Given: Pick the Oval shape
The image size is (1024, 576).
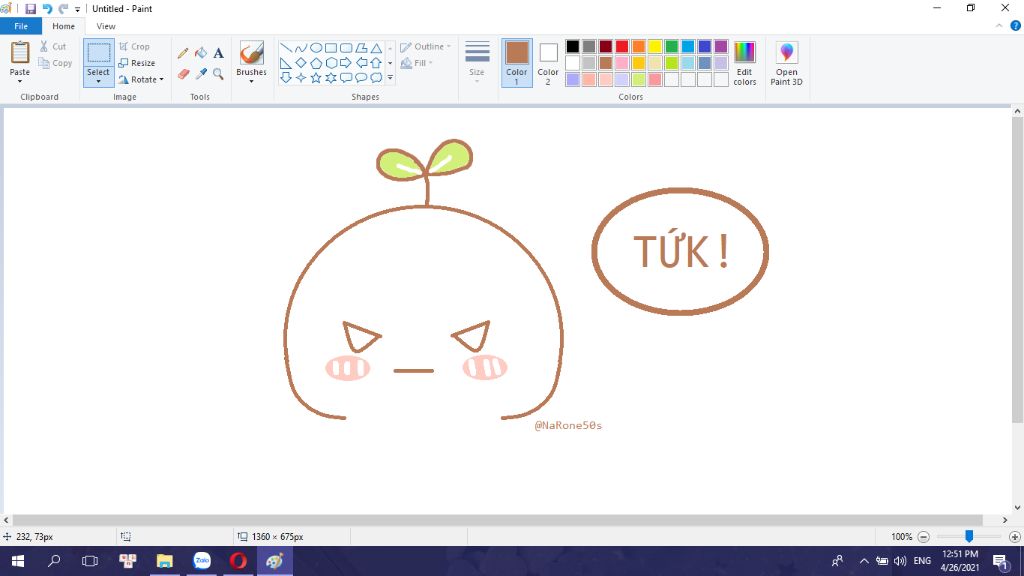Looking at the screenshot, I should pos(316,48).
